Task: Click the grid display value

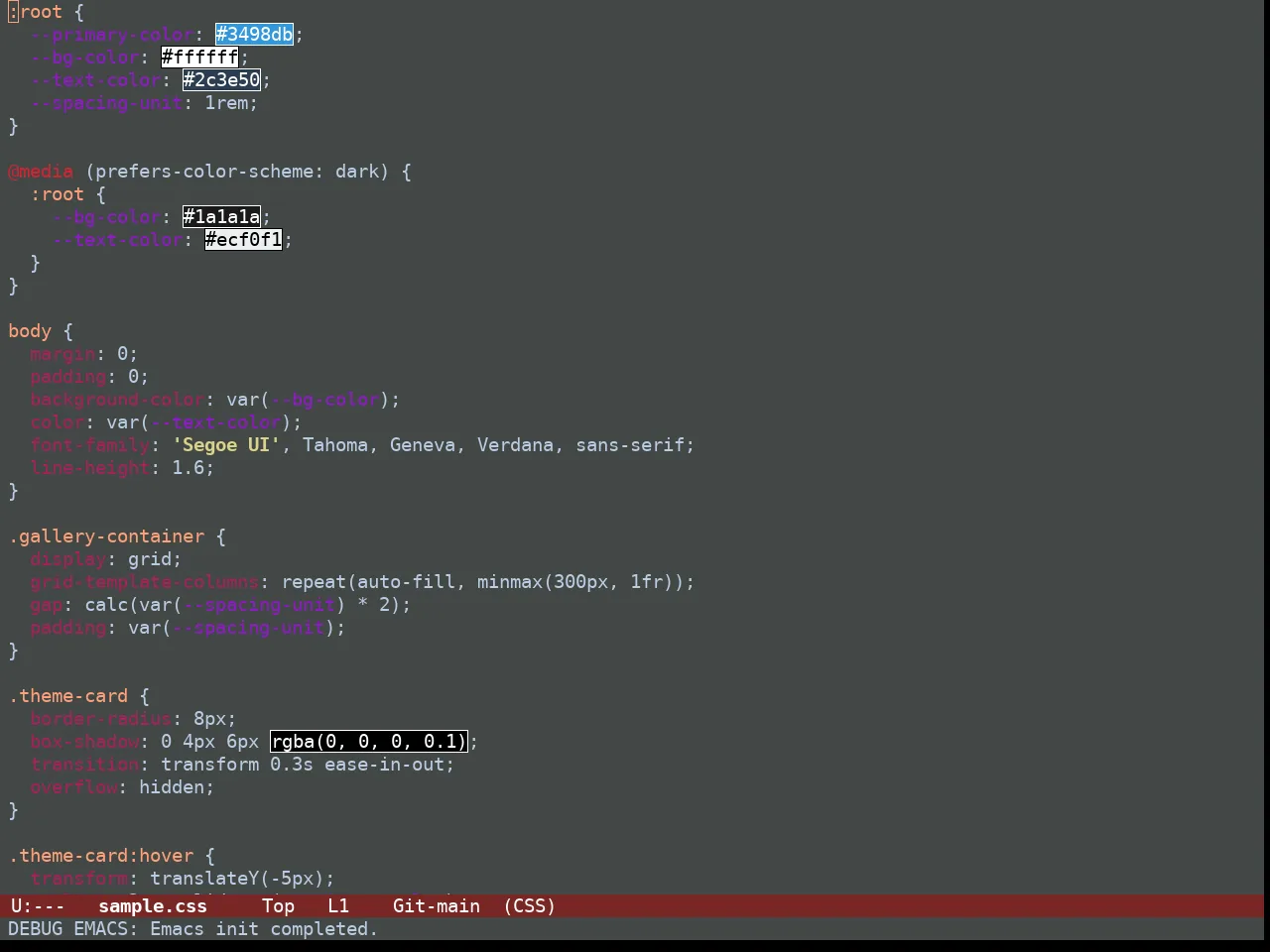Action: click(x=150, y=559)
